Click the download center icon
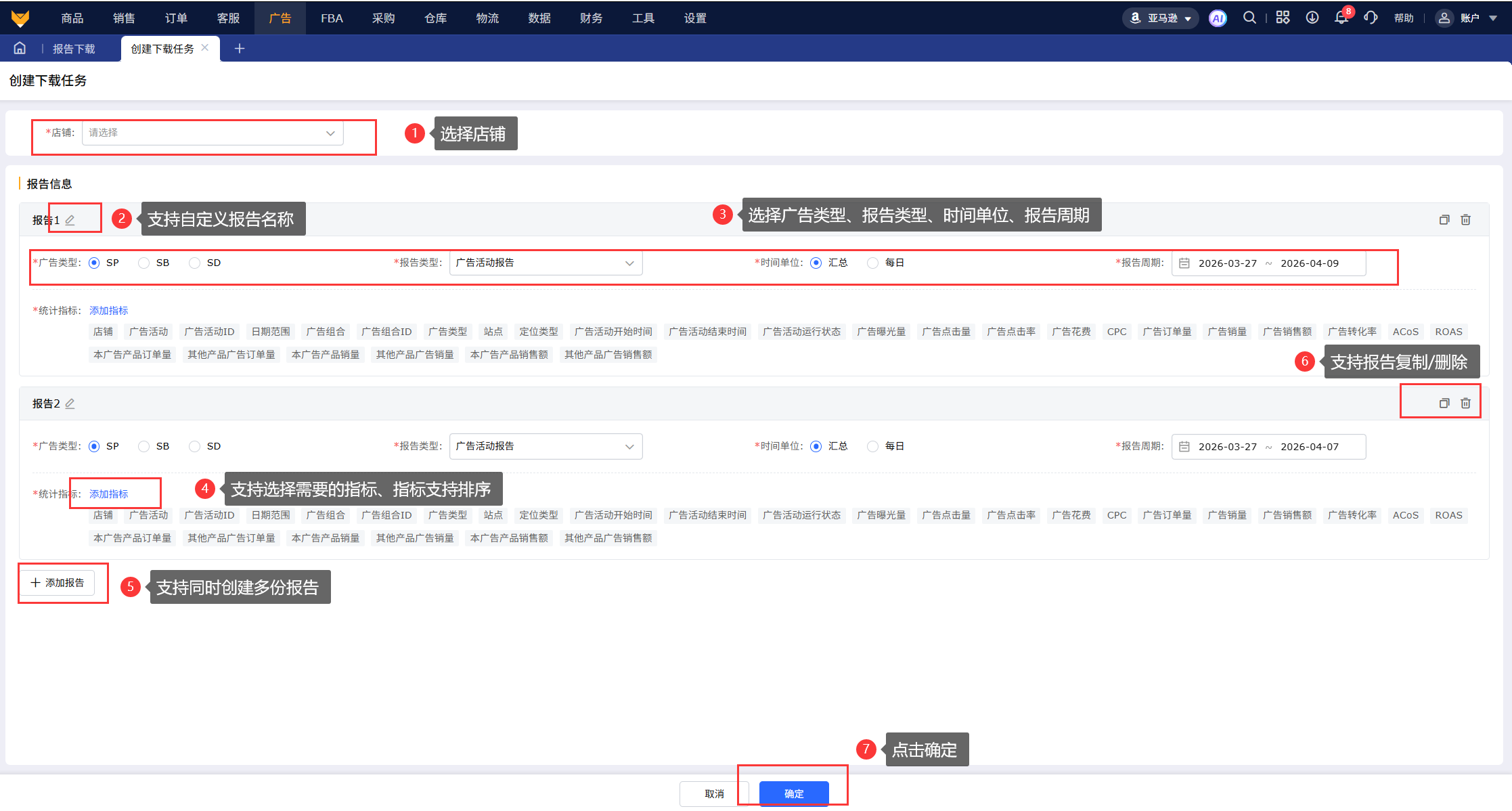The height and width of the screenshot is (811, 1512). point(1312,18)
